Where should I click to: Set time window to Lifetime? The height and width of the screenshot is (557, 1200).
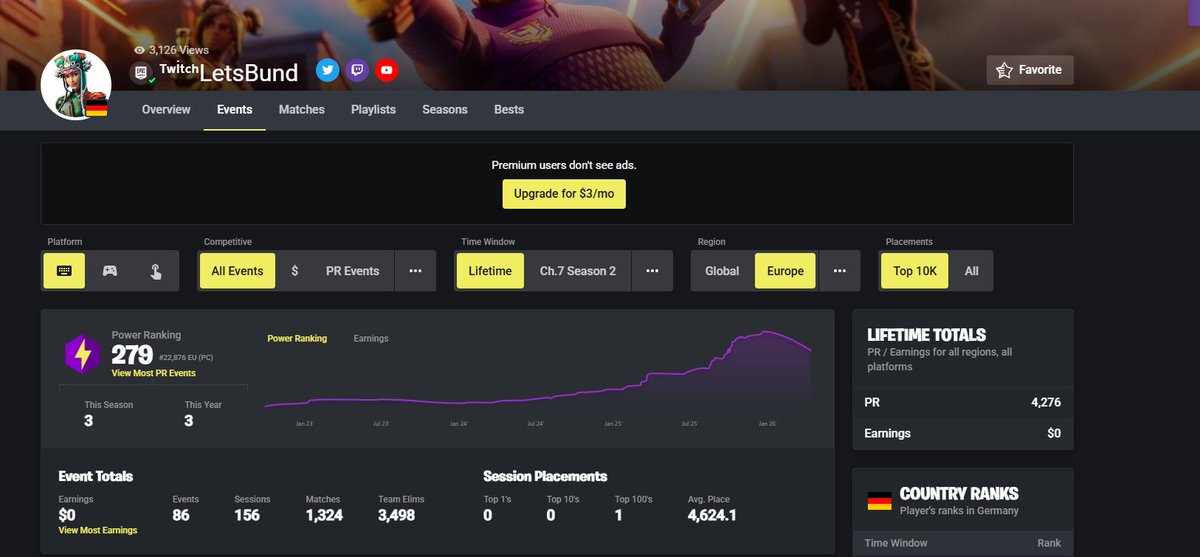[x=490, y=271]
